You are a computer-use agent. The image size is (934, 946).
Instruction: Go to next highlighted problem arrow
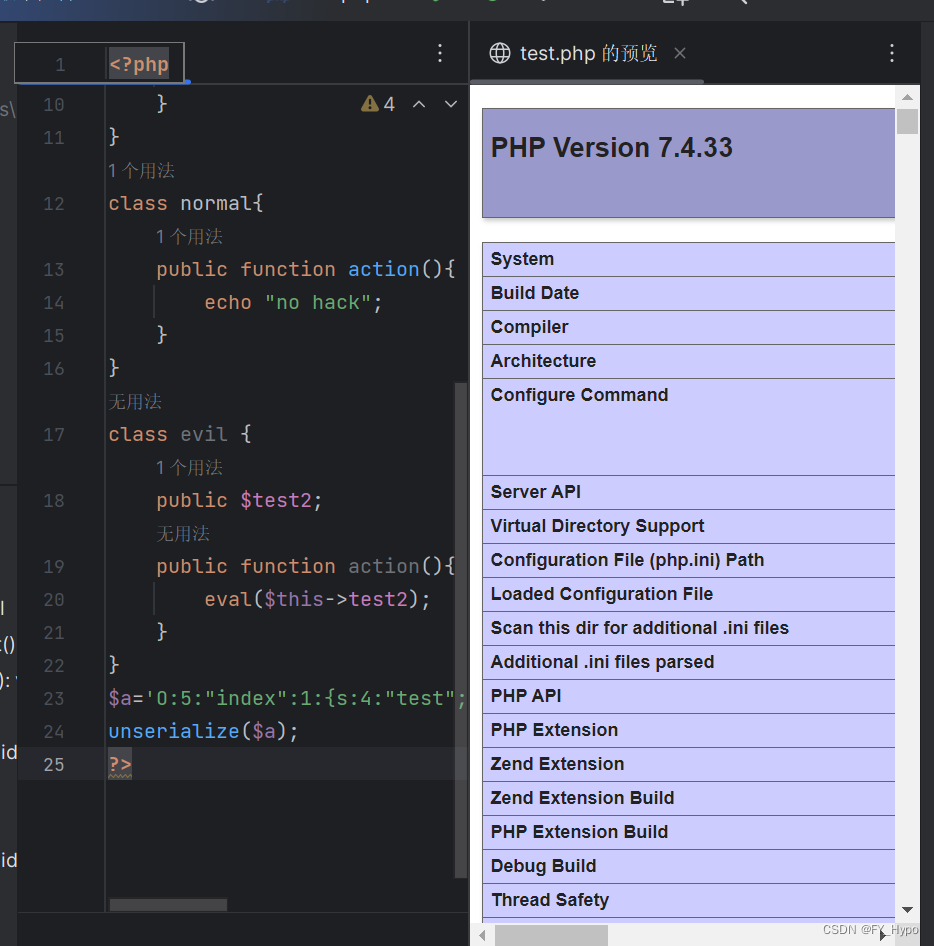pos(451,104)
